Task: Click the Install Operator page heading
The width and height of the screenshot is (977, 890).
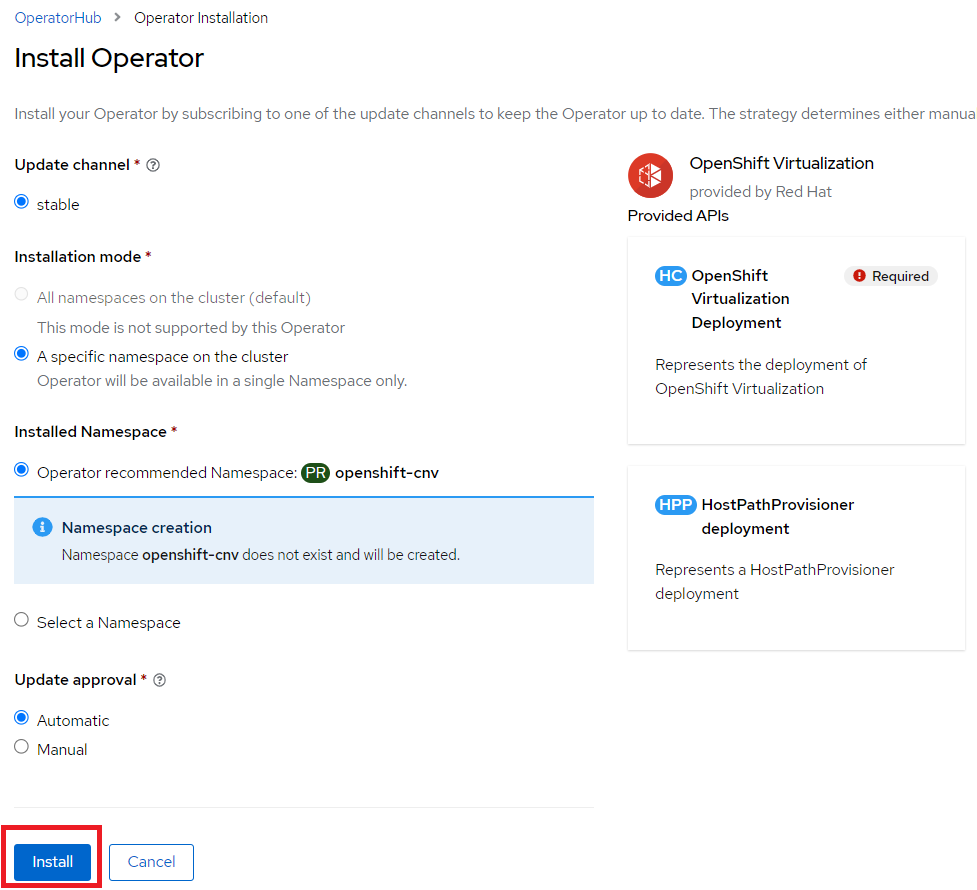Action: pos(109,59)
